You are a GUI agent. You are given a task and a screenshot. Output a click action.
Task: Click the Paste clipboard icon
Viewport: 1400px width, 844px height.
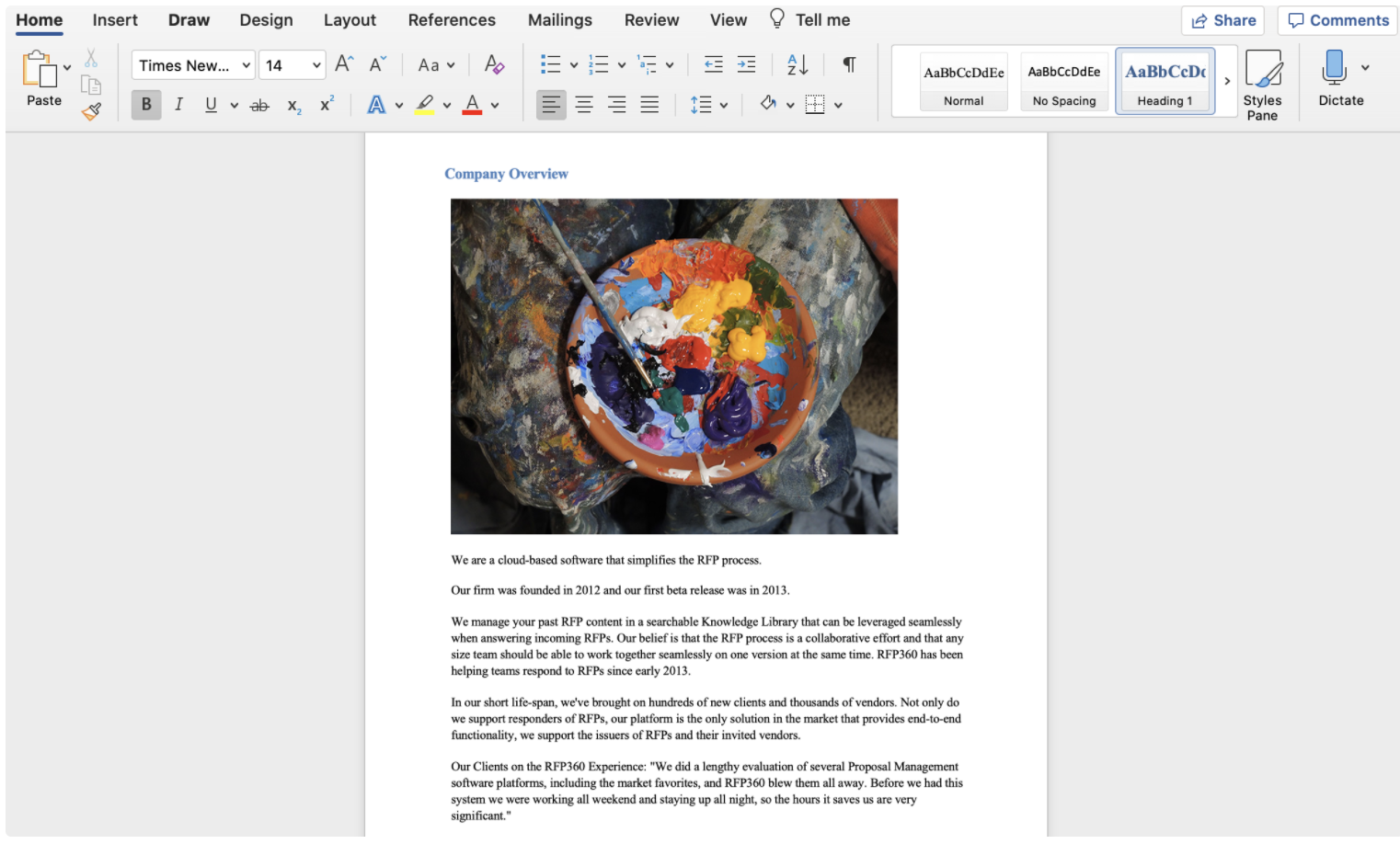(x=40, y=69)
